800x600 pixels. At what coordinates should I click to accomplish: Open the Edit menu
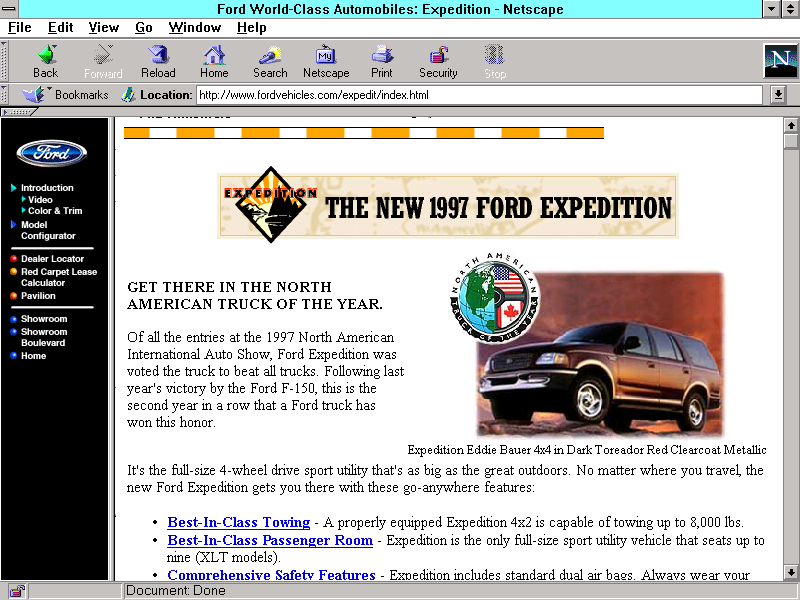coord(60,28)
